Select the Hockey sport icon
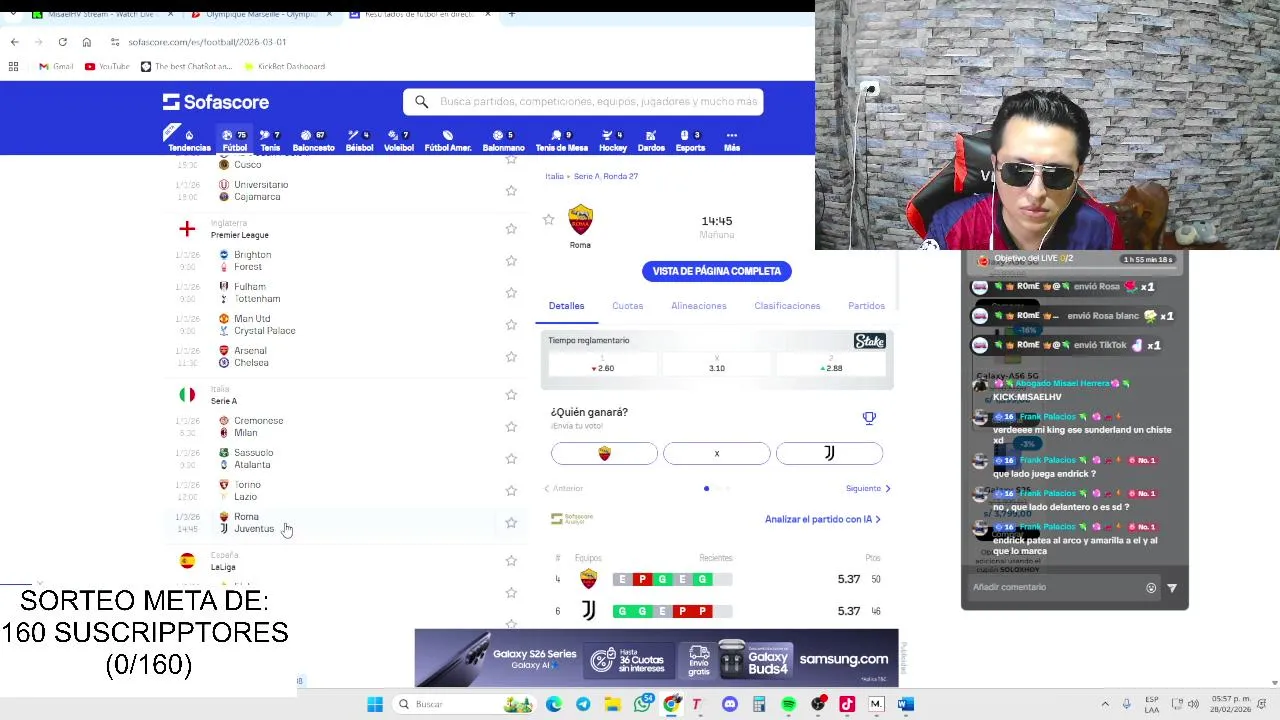1280x720 pixels. 613,140
